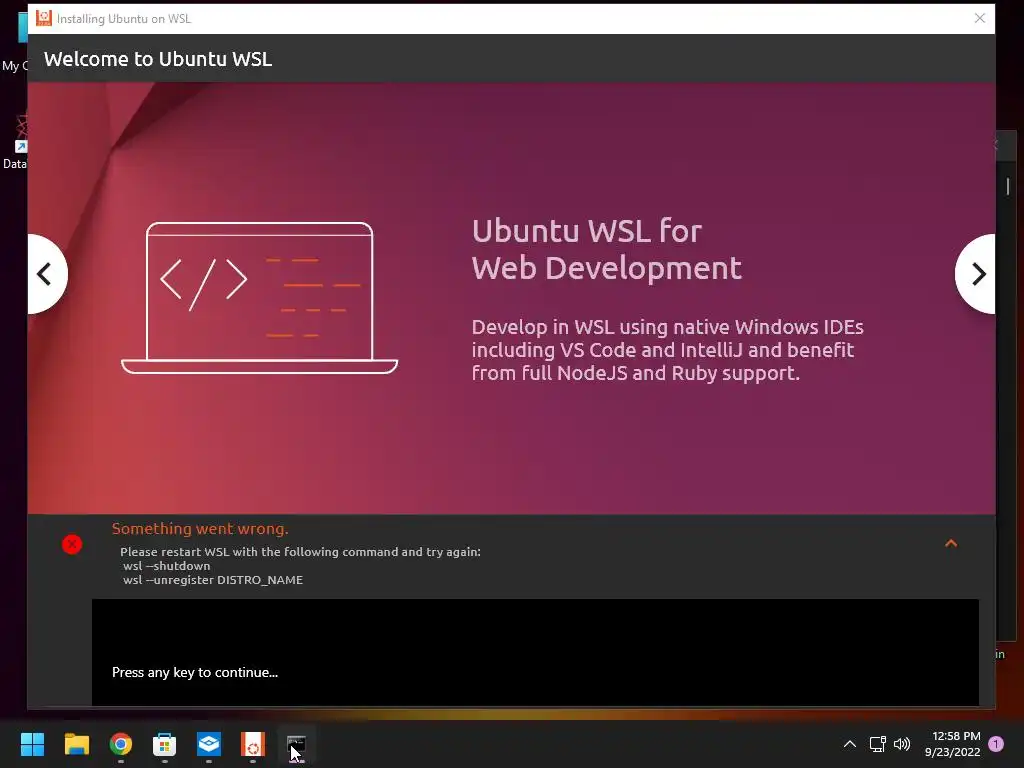This screenshot has width=1024, height=768.
Task: Click the laptop code illustration
Action: 259,298
